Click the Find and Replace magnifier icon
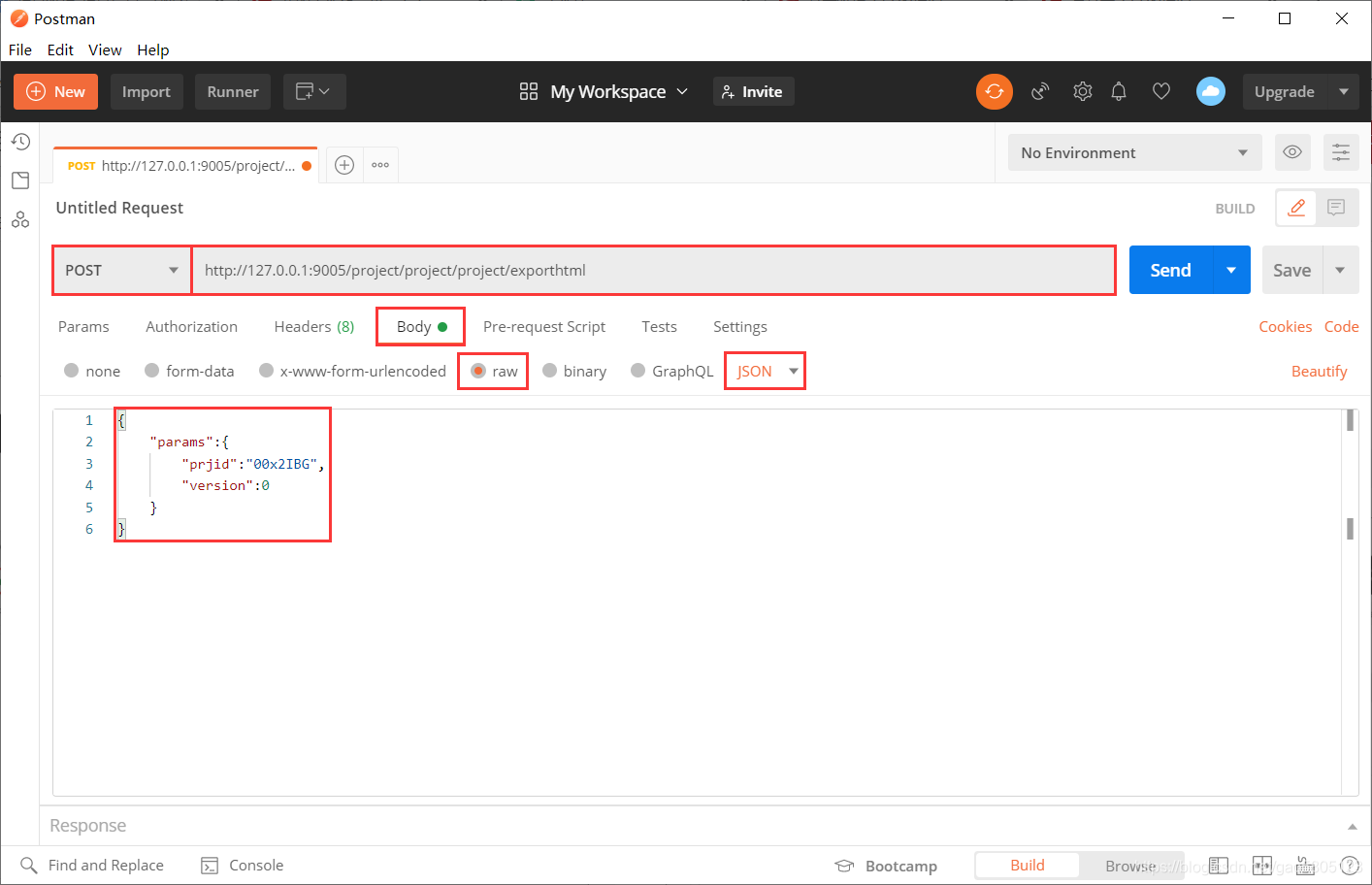 pyautogui.click(x=29, y=866)
